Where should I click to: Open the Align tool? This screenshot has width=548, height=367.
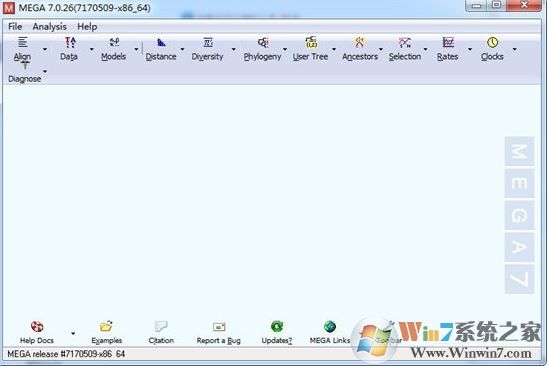coord(22,49)
